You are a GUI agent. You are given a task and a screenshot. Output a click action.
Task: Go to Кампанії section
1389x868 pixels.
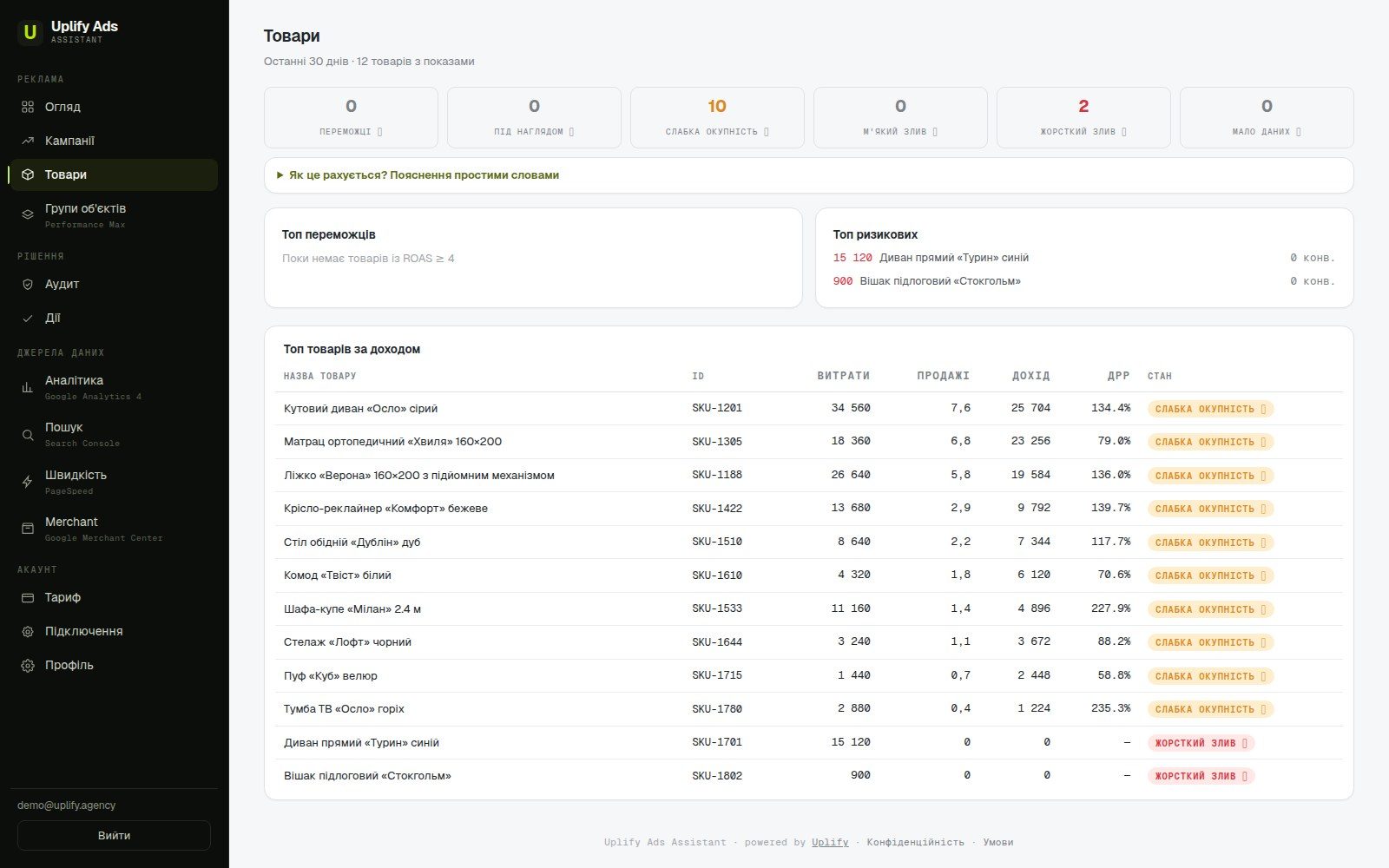click(x=113, y=141)
